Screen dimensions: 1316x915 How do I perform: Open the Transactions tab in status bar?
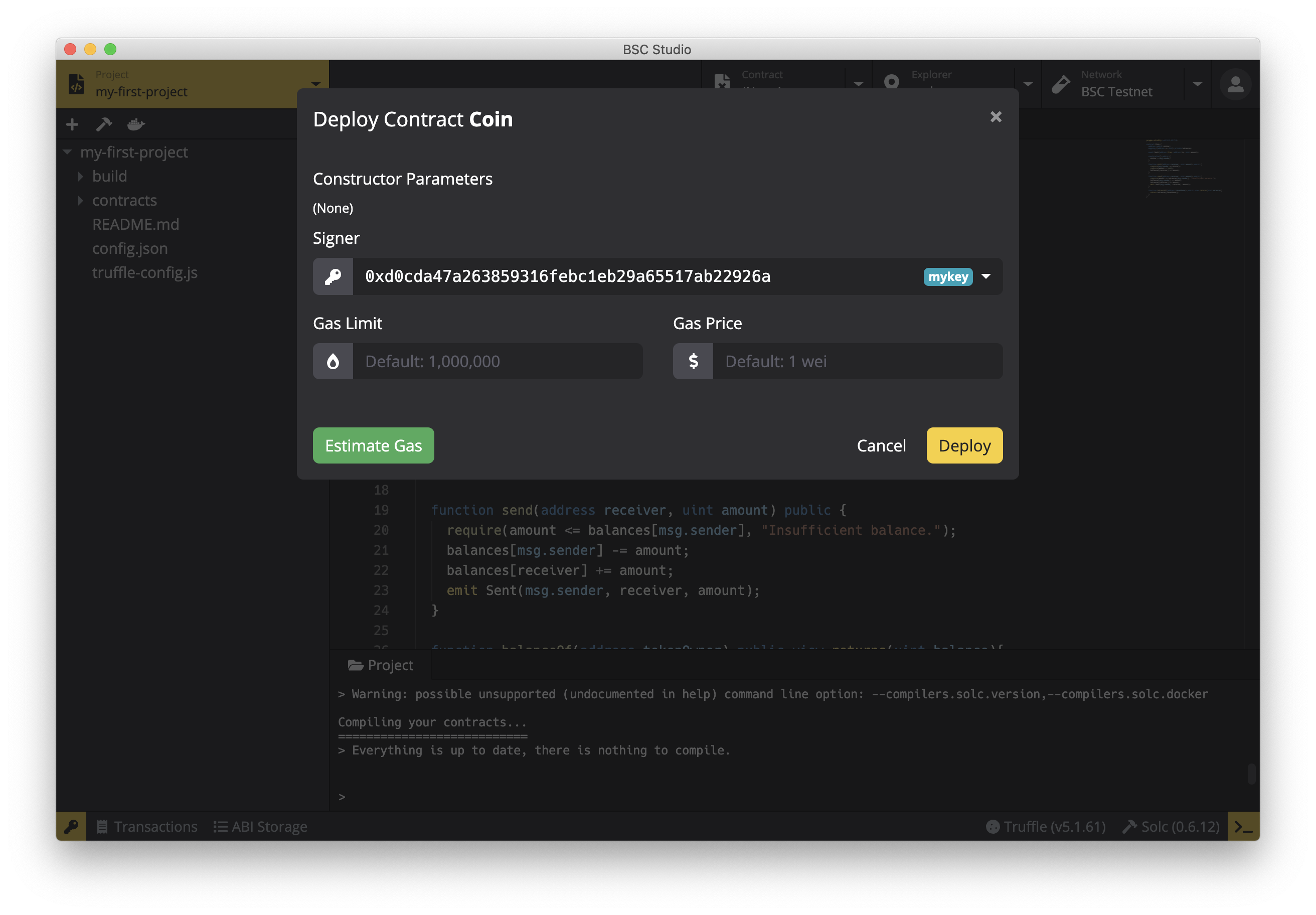point(147,826)
